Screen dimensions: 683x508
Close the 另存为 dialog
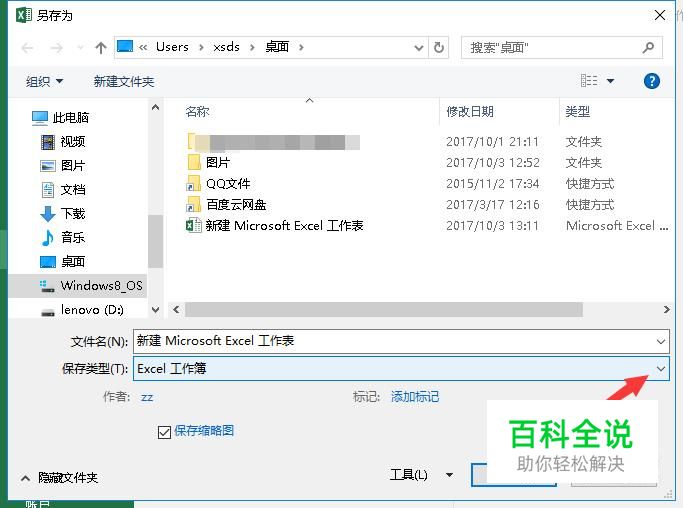click(x=660, y=15)
